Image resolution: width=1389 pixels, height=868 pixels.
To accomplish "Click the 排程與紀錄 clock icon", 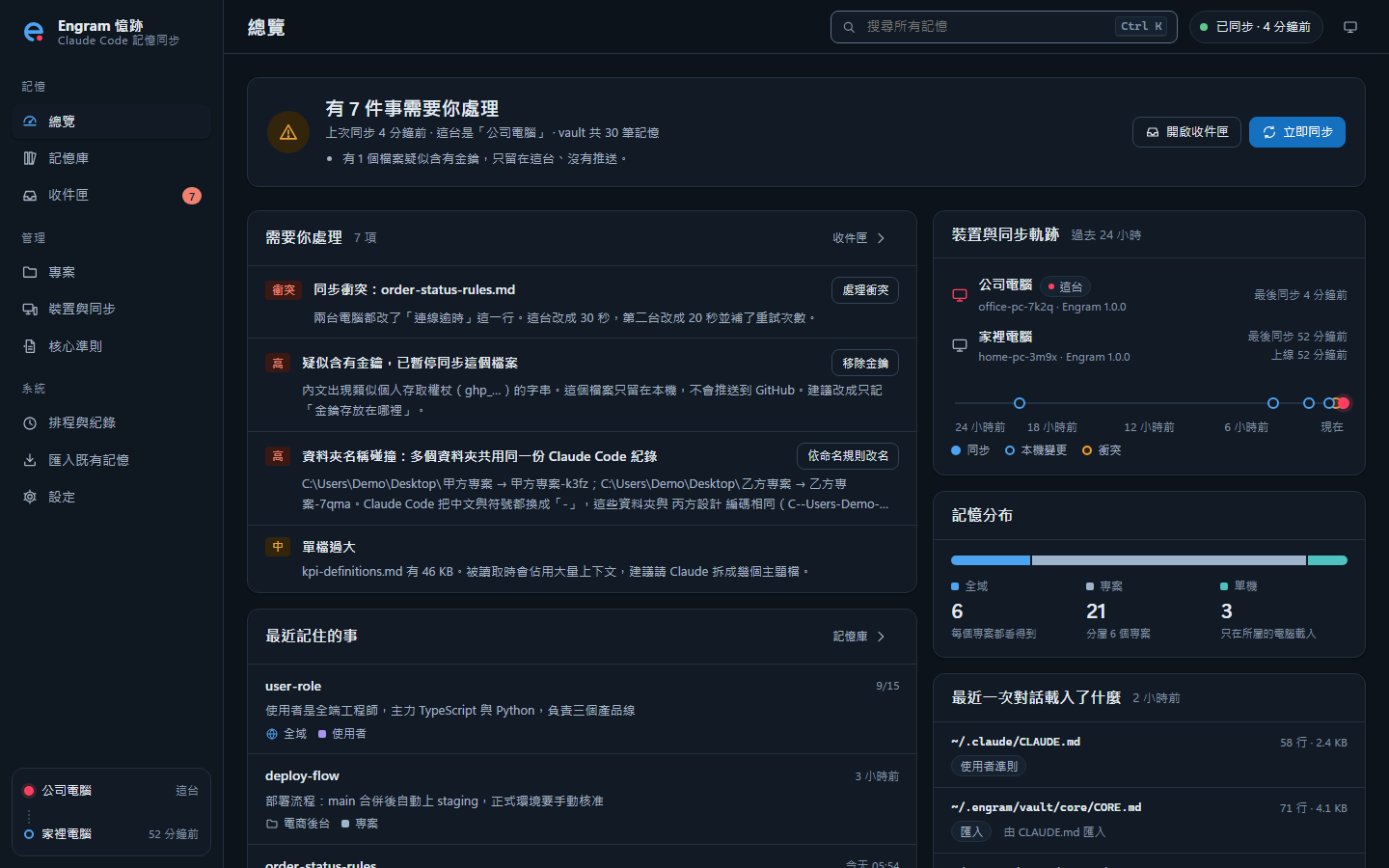I will 30,422.
